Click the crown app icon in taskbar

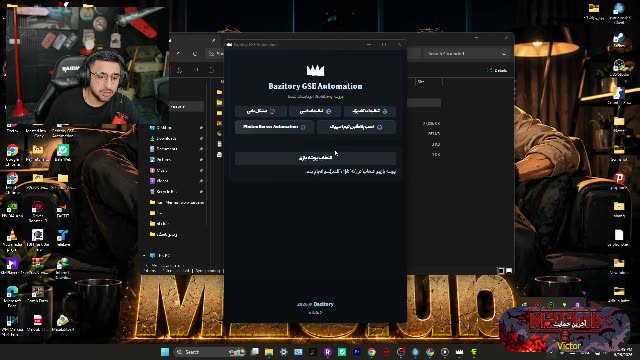pos(459,352)
